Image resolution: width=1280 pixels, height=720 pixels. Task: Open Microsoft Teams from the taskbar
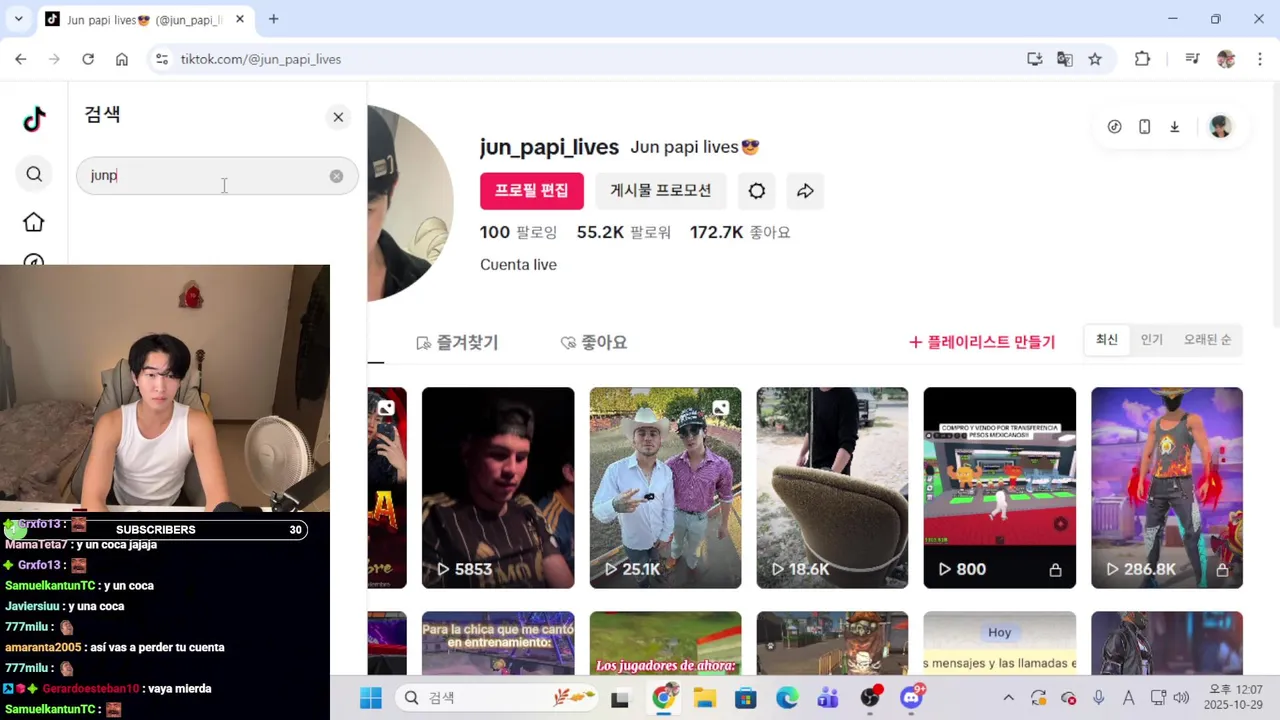coord(828,698)
